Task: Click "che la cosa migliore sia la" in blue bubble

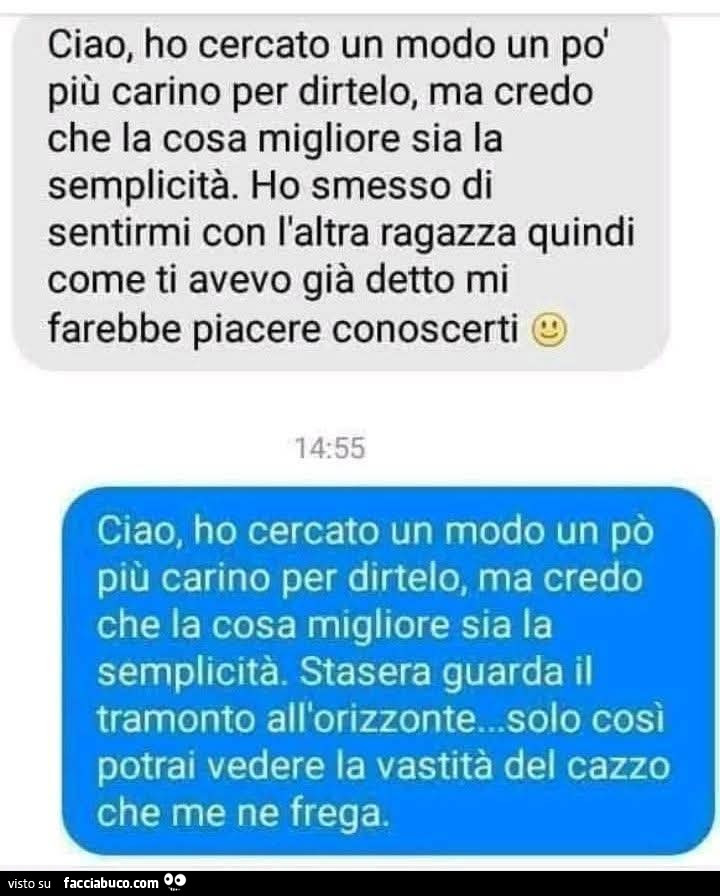Action: tap(325, 626)
